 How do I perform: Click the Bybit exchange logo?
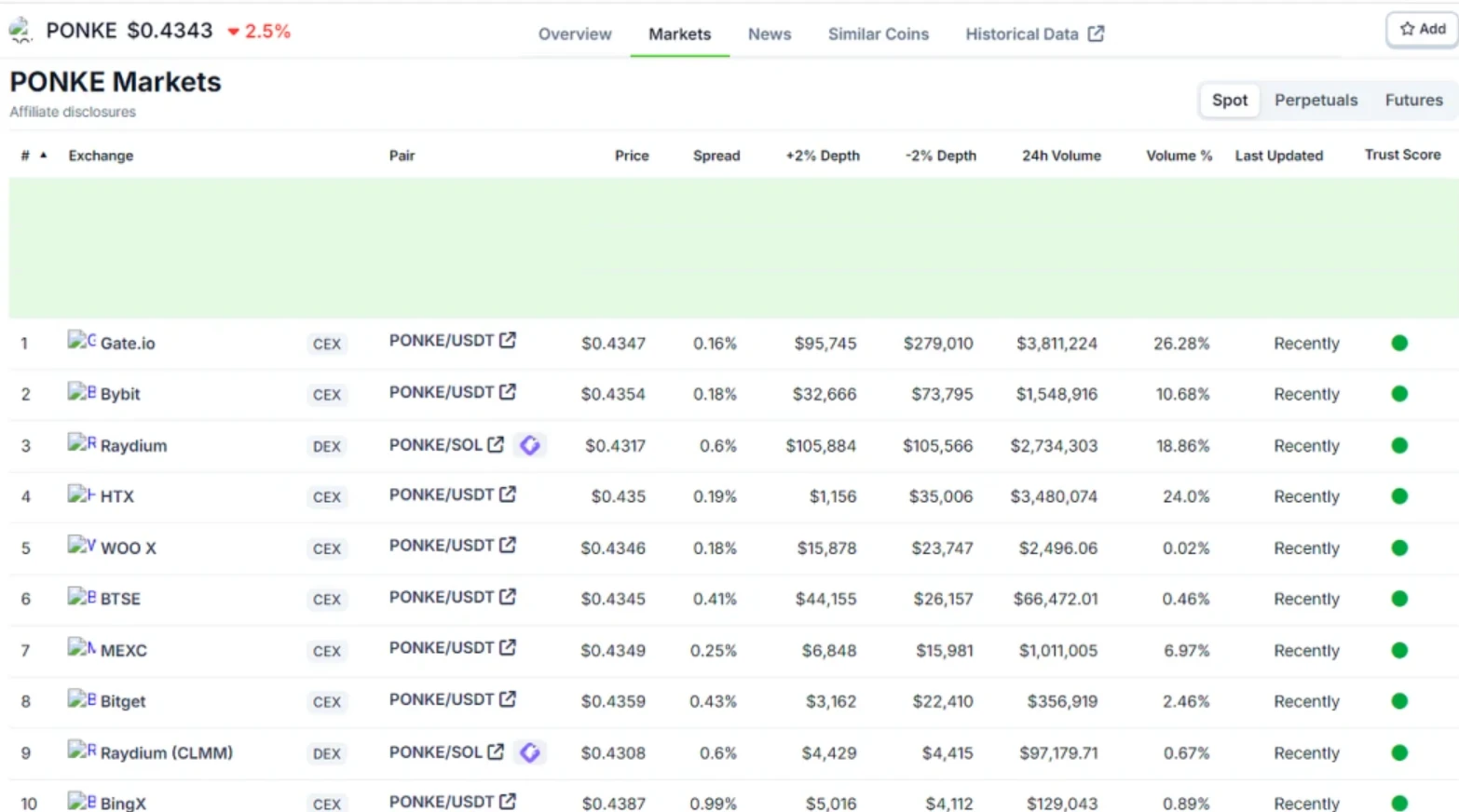(81, 392)
